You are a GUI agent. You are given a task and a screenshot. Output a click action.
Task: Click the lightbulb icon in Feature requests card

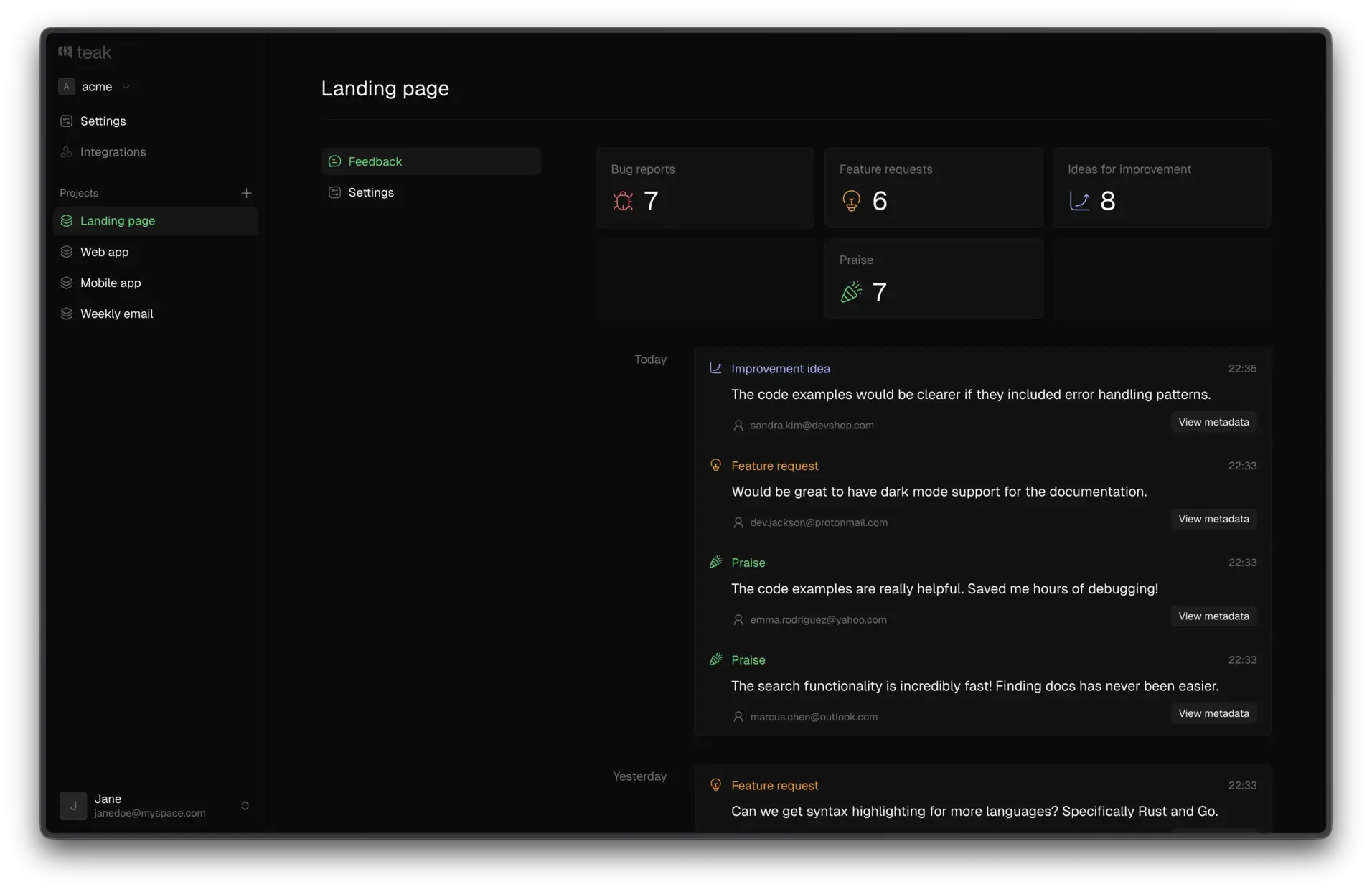point(851,201)
